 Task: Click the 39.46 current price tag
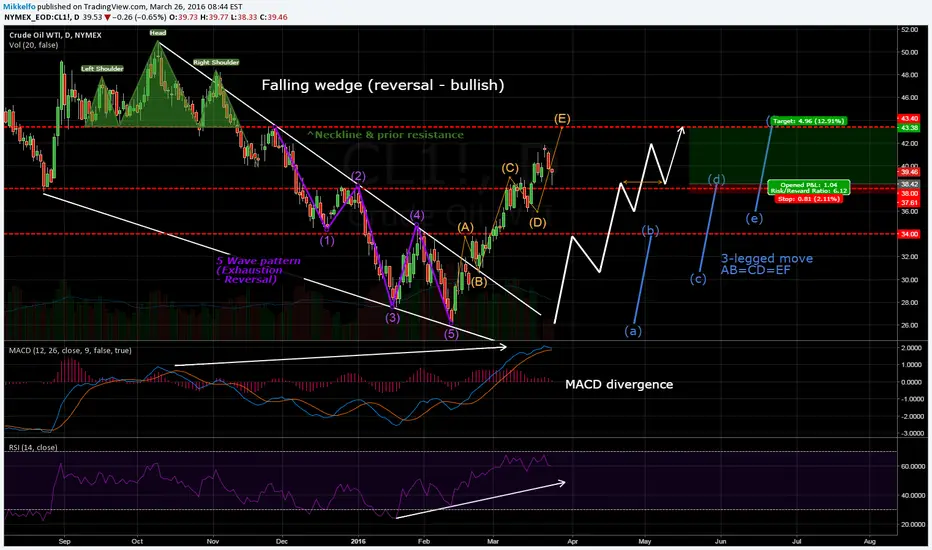tap(910, 172)
